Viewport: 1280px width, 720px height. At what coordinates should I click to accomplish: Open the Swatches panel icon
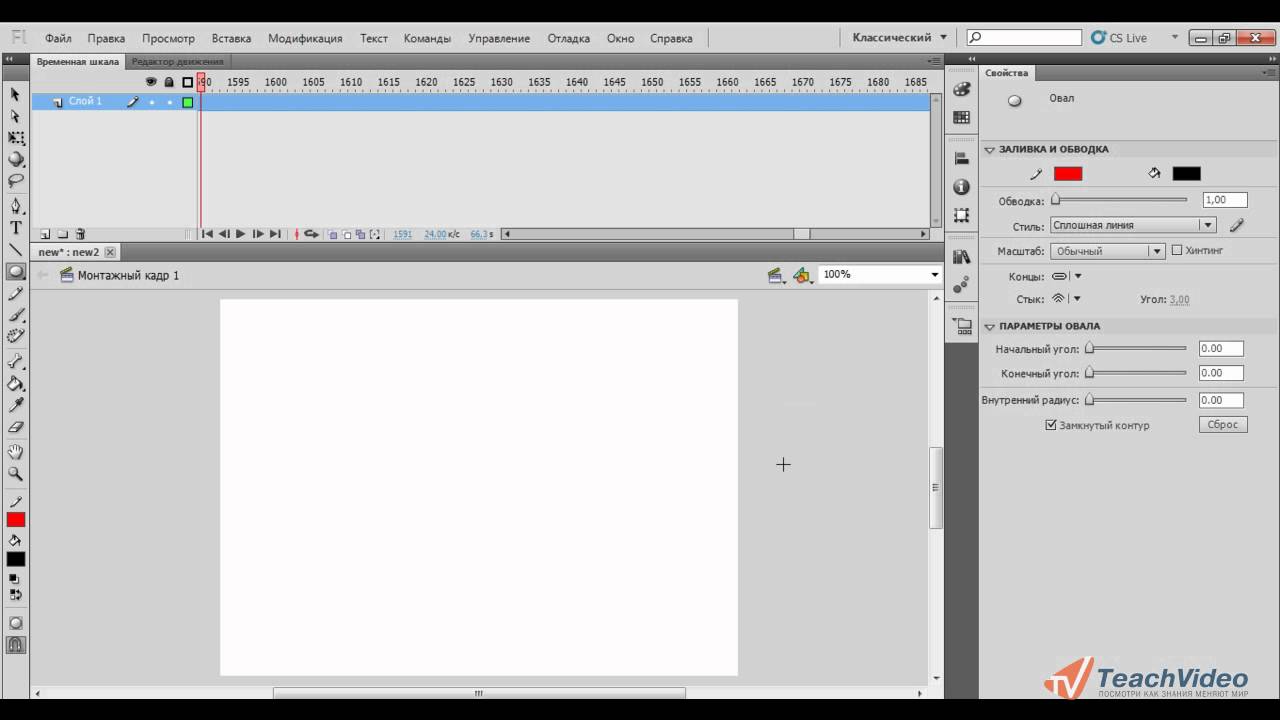[961, 117]
